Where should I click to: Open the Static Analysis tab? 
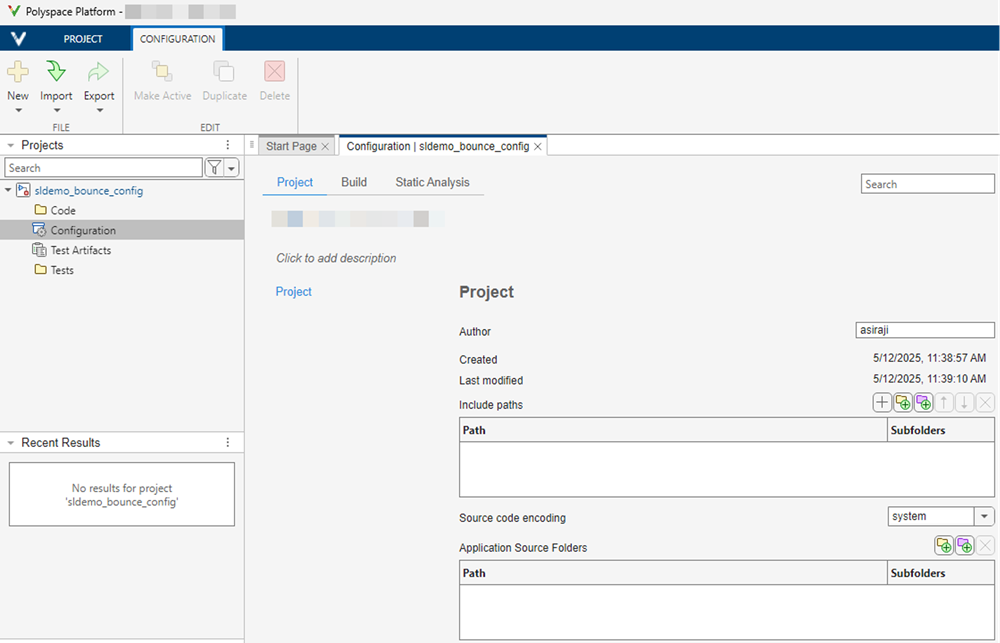point(432,182)
